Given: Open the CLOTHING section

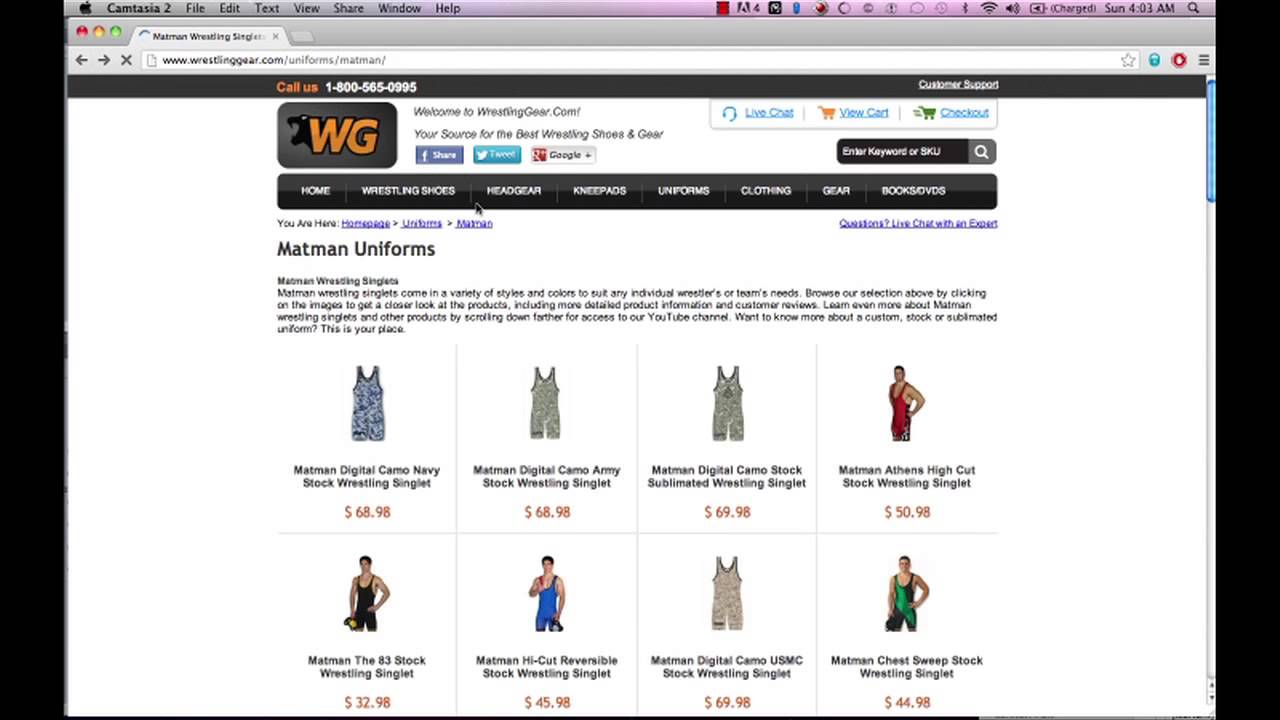Looking at the screenshot, I should point(765,190).
